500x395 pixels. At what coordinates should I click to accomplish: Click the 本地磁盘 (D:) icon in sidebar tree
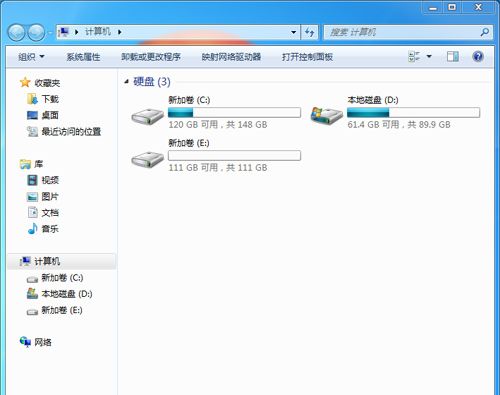[32, 294]
